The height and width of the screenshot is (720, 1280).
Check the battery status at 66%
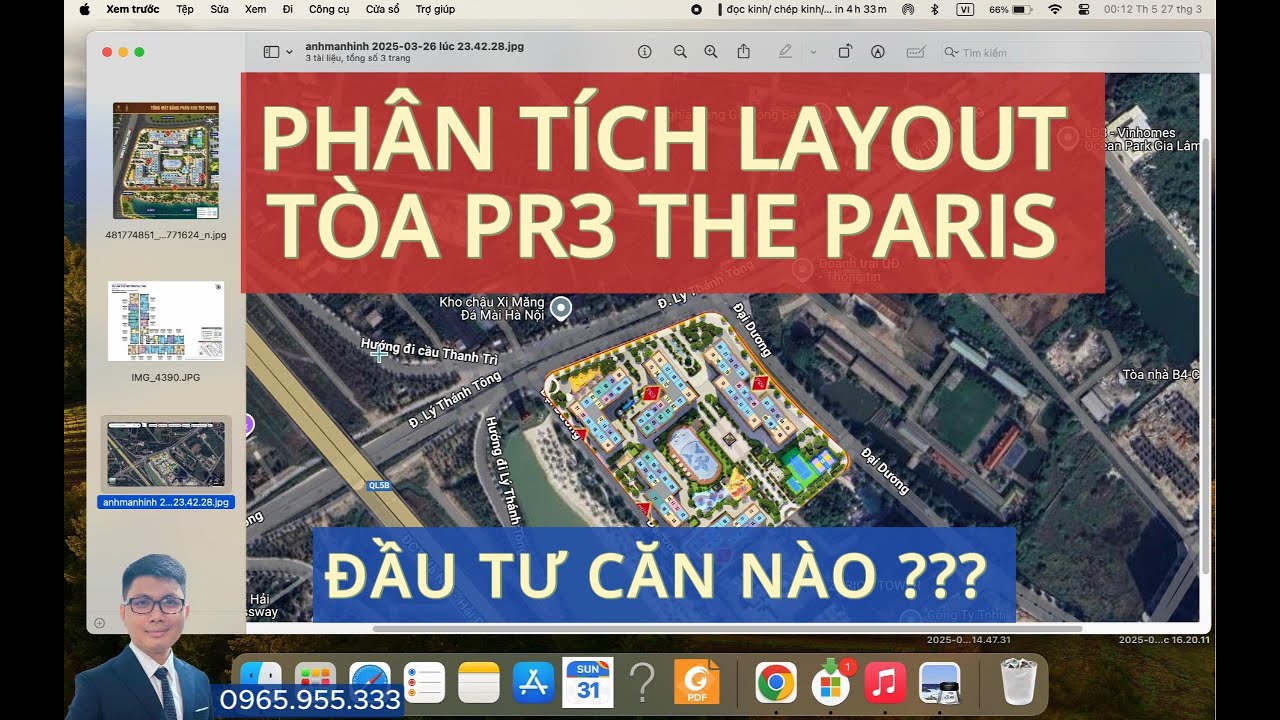[1010, 9]
